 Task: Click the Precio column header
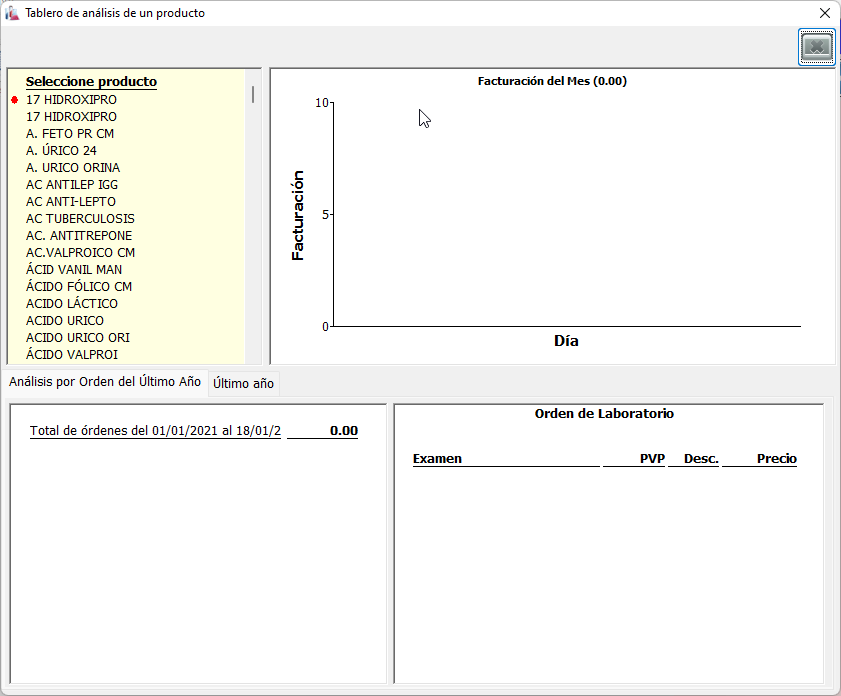point(776,459)
